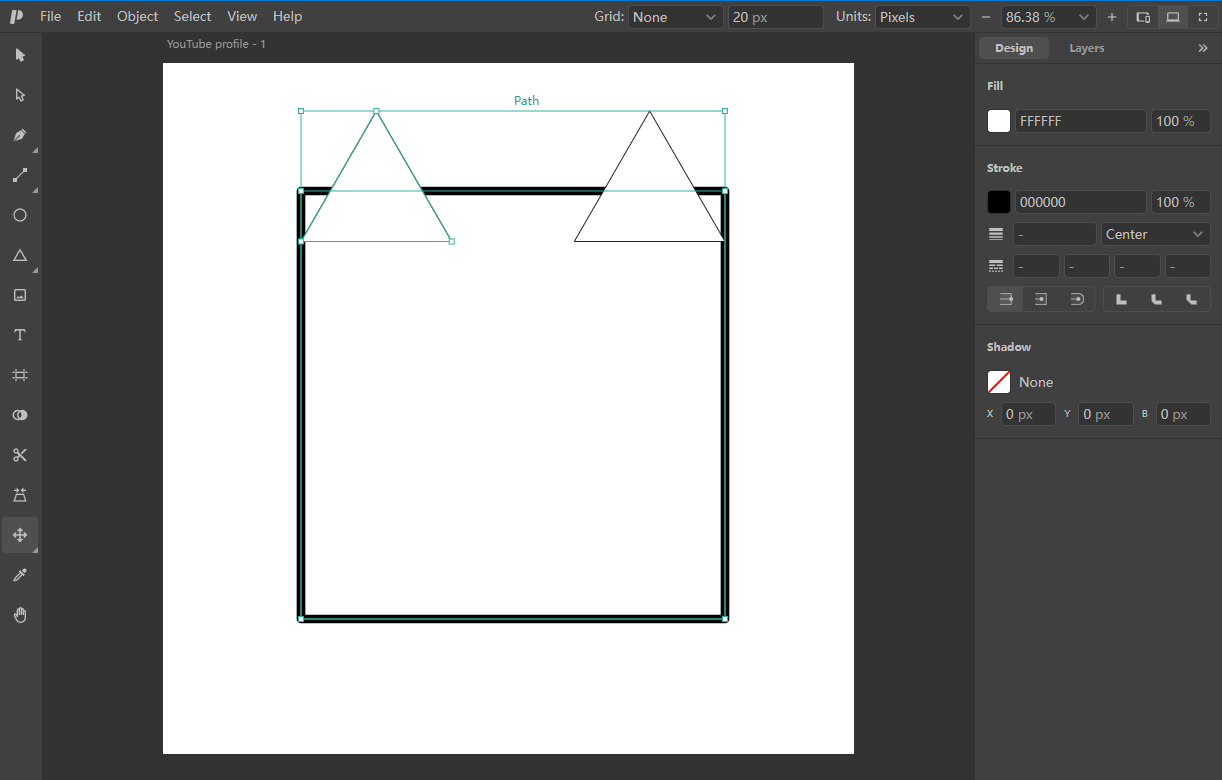Click the Shadow blur B field
This screenshot has width=1222, height=780.
point(1184,414)
